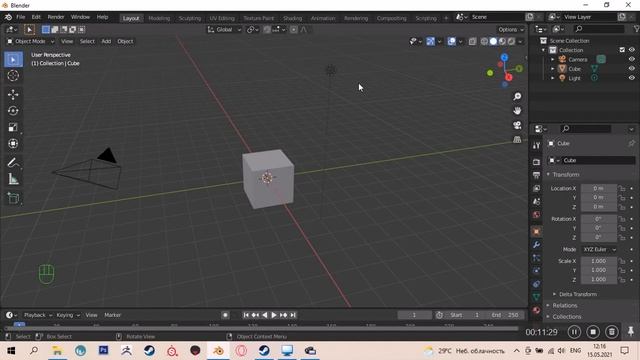
Task: Open the File menu
Action: (21, 17)
